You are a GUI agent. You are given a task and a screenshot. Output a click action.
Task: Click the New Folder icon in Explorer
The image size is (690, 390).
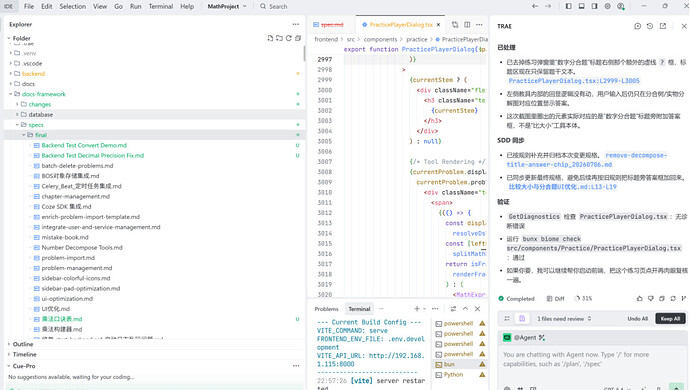point(279,38)
